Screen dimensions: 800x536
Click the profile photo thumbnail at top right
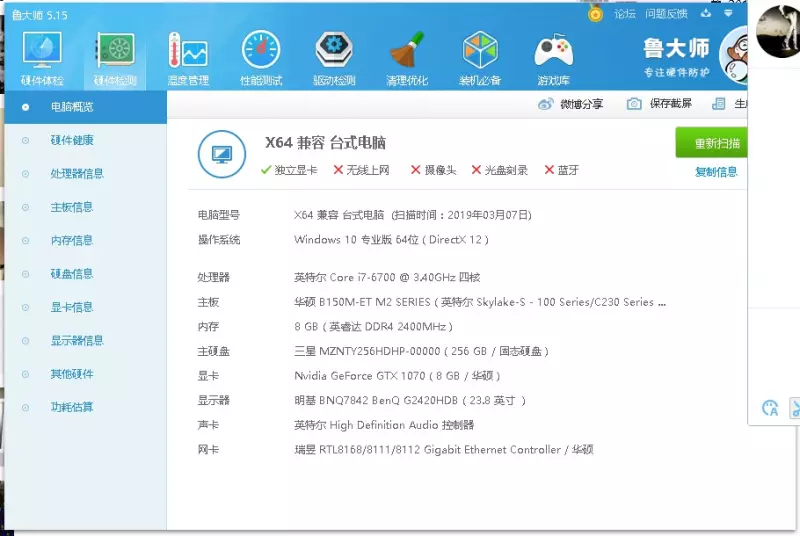(x=779, y=31)
